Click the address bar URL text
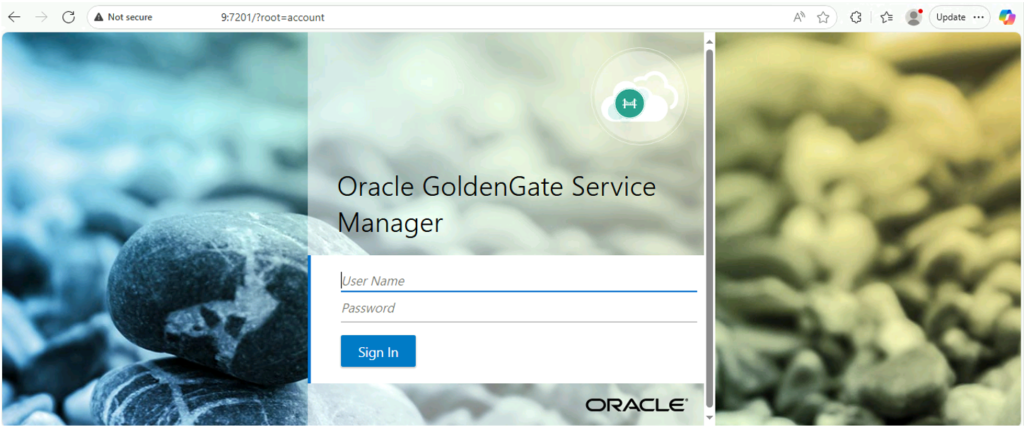The height and width of the screenshot is (427, 1024). coord(272,18)
